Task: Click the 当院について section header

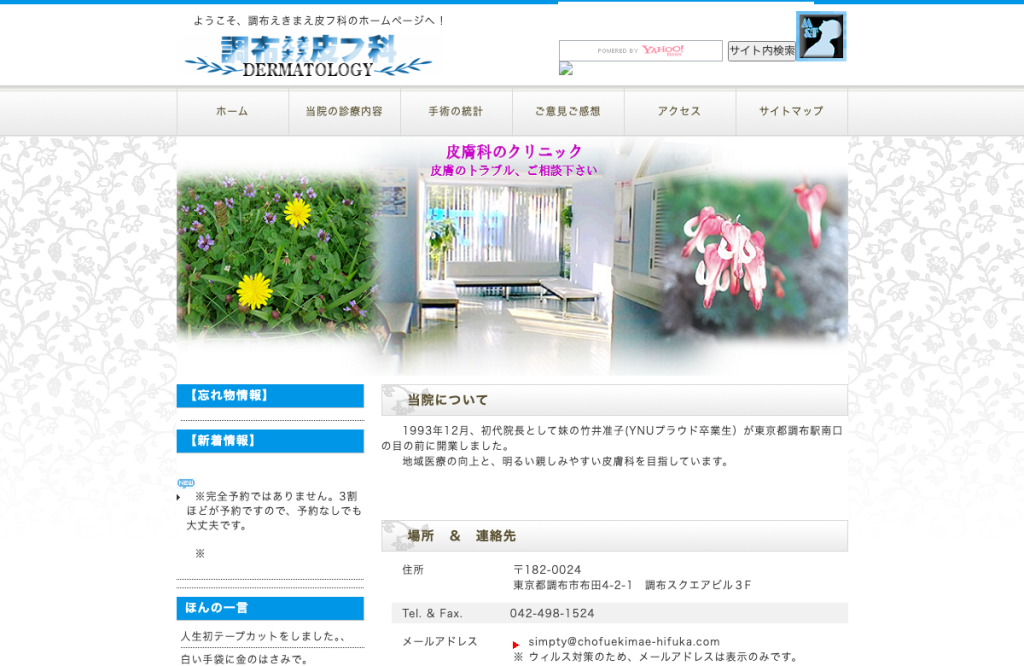Action: [x=615, y=400]
